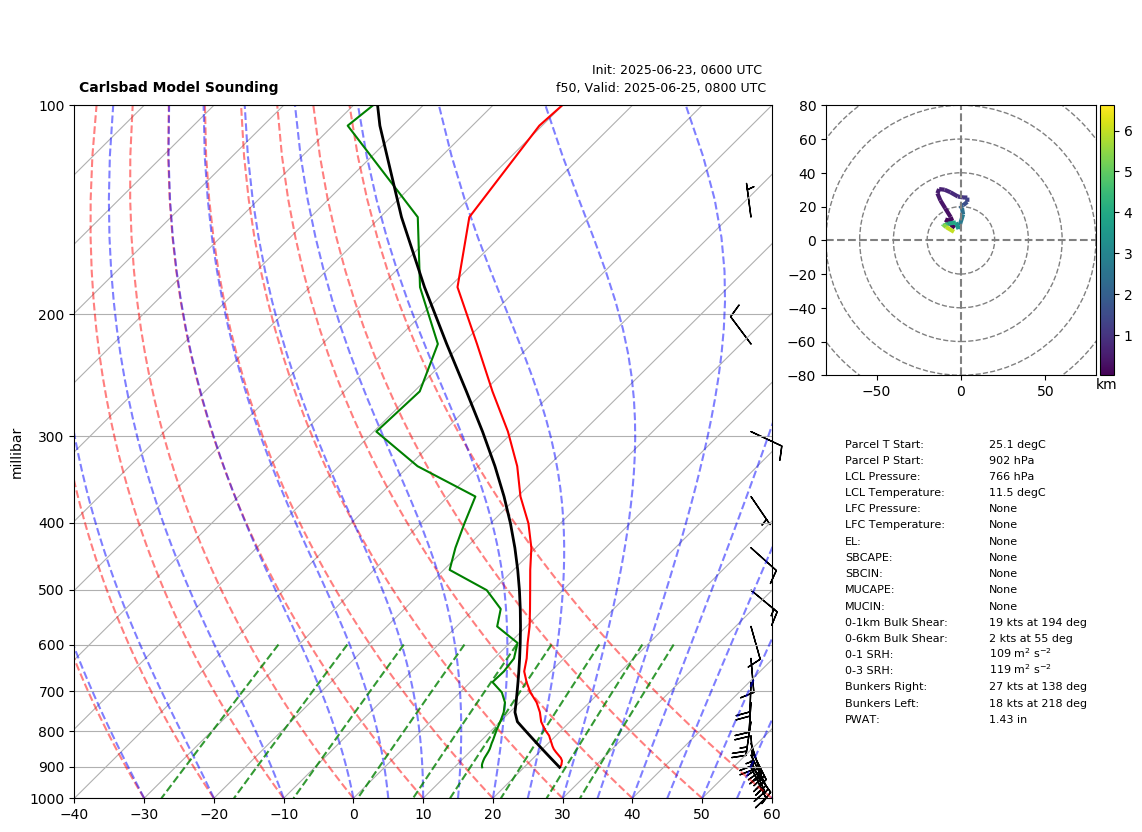
Task: Click the "700" pressure axis tick label
Action: coord(53,691)
